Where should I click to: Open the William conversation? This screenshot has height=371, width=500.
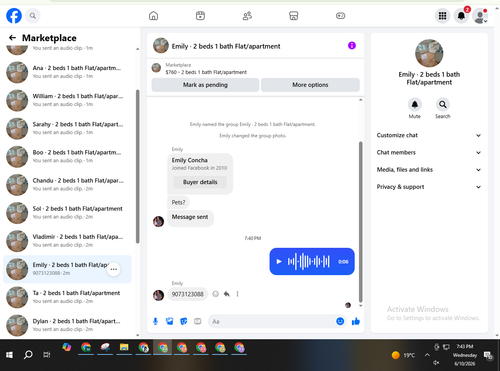point(67,100)
